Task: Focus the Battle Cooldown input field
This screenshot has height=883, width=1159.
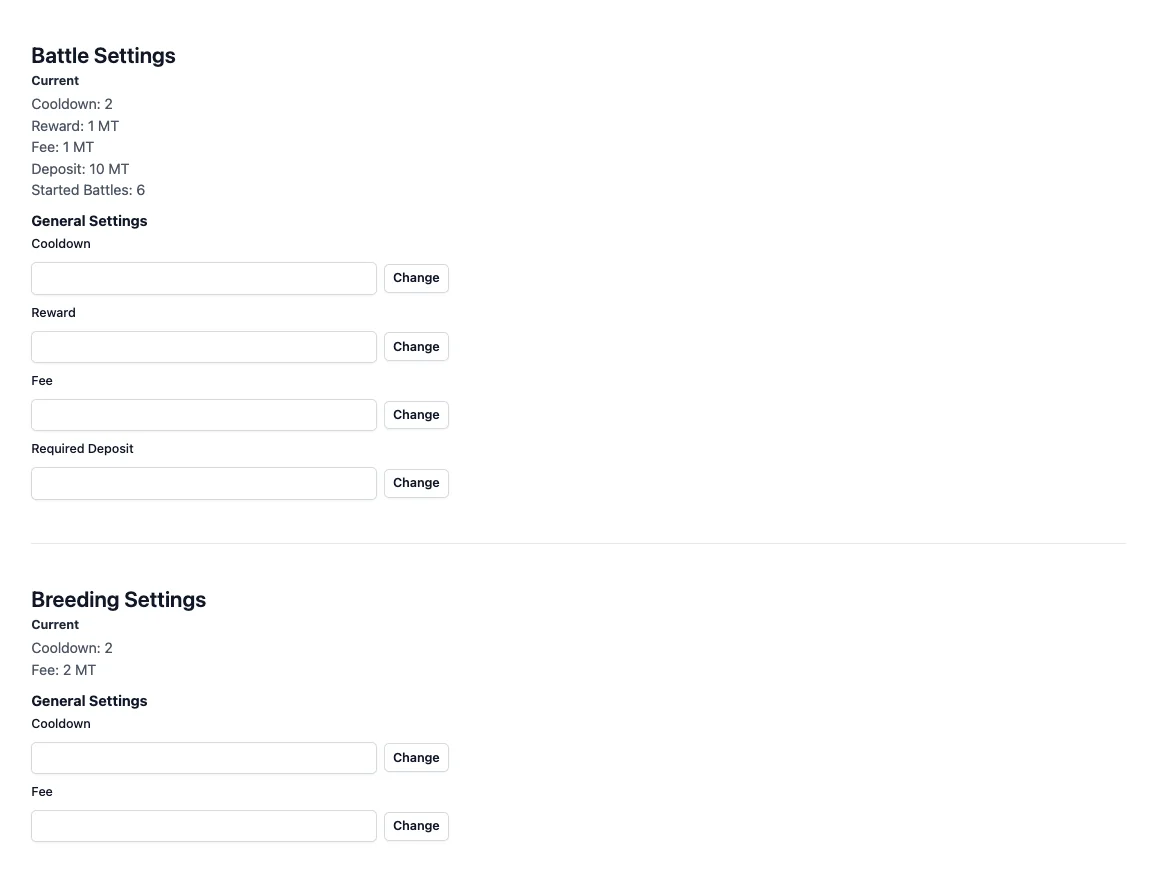Action: (x=204, y=278)
